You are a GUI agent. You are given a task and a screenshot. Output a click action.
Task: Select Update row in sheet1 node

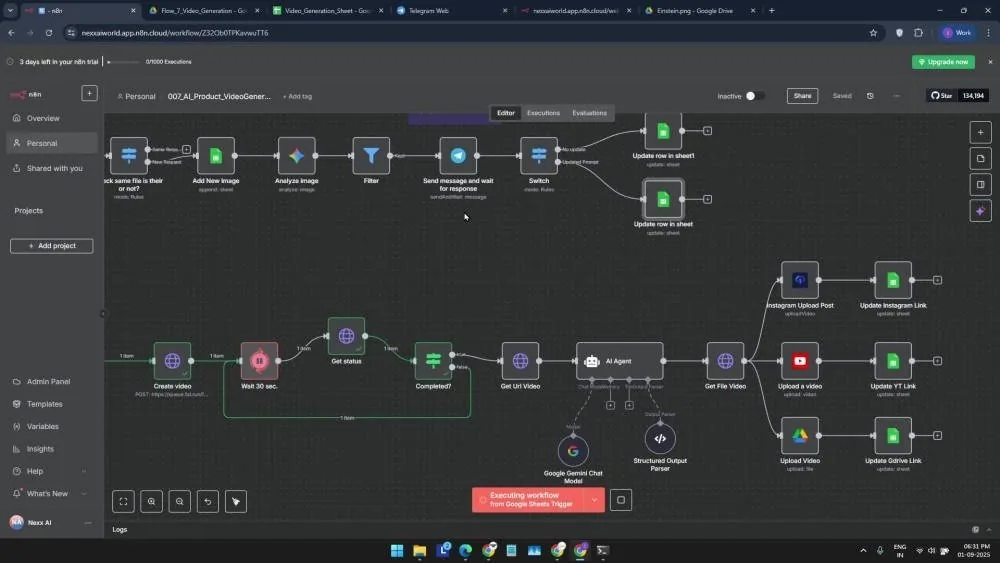click(x=663, y=131)
